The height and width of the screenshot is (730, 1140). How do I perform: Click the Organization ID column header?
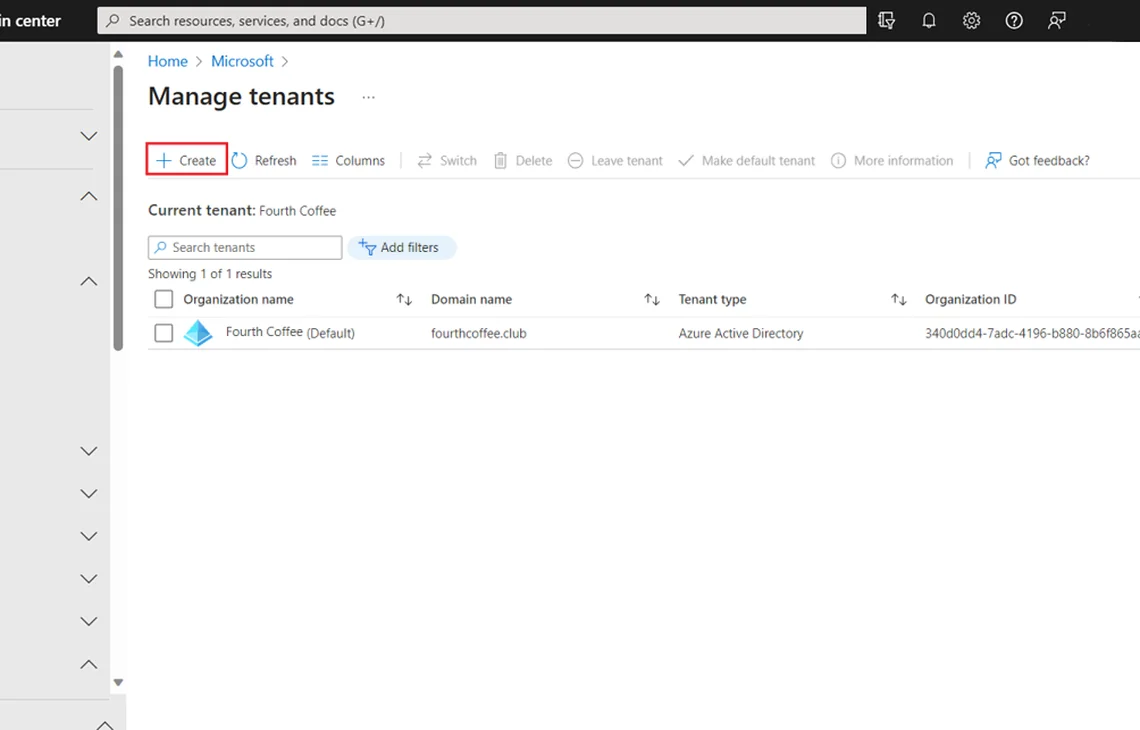[x=971, y=299]
